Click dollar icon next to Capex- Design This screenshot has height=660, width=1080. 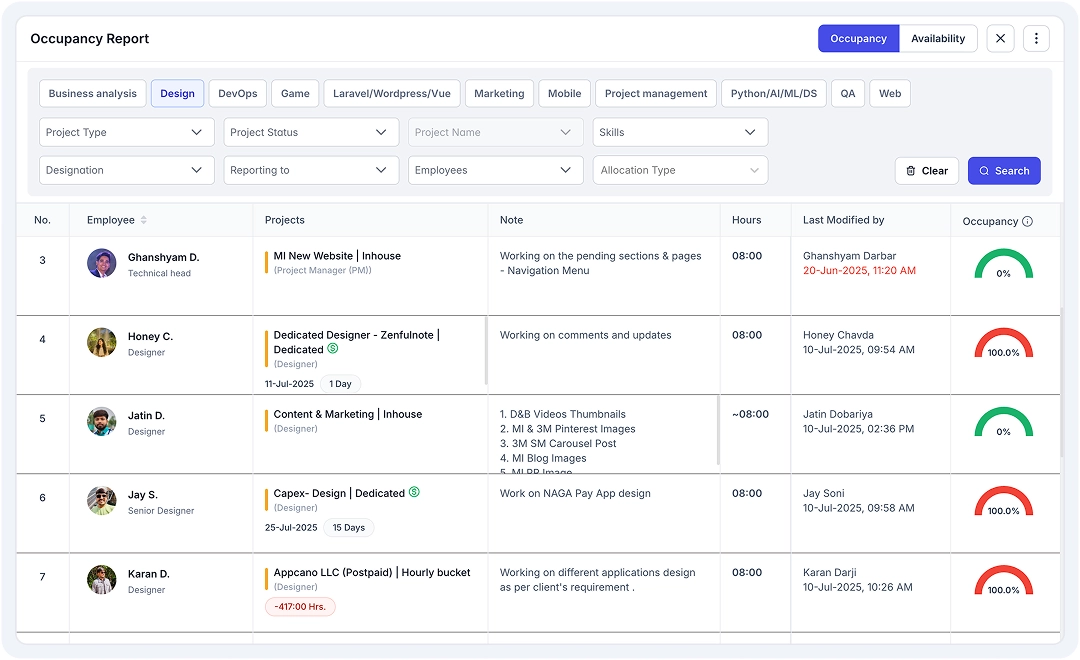(x=414, y=493)
